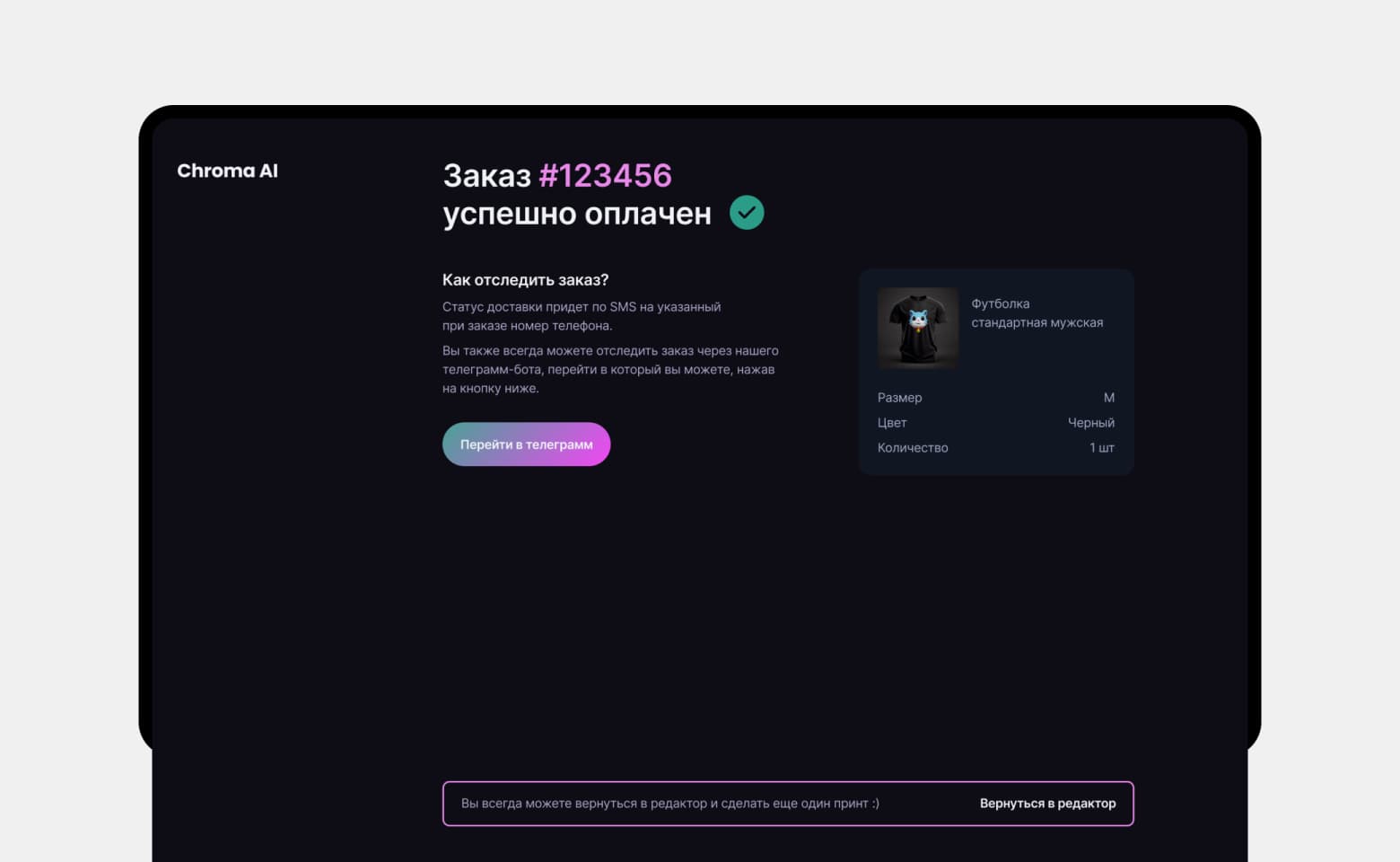Viewport: 1400px width, 862px height.
Task: Click Вернуться в редактор link
Action: (x=1047, y=804)
